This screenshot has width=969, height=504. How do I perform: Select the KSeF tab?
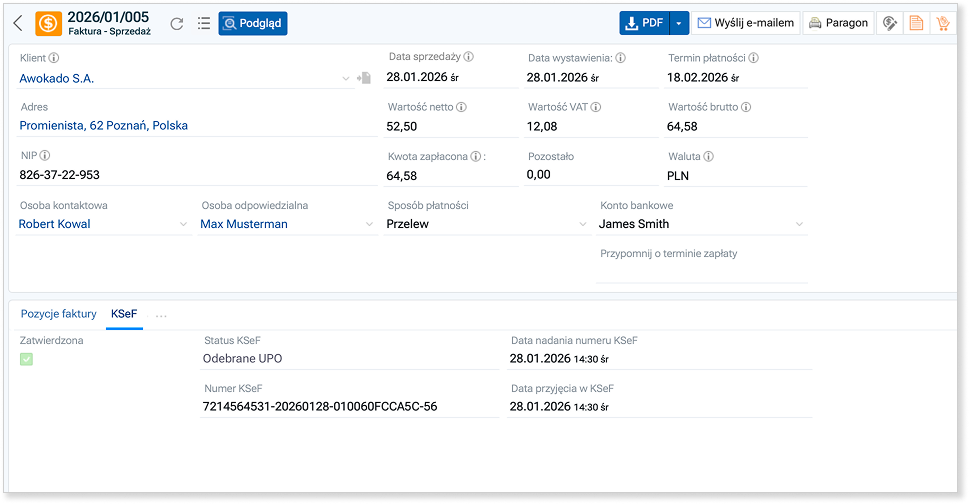coord(124,314)
